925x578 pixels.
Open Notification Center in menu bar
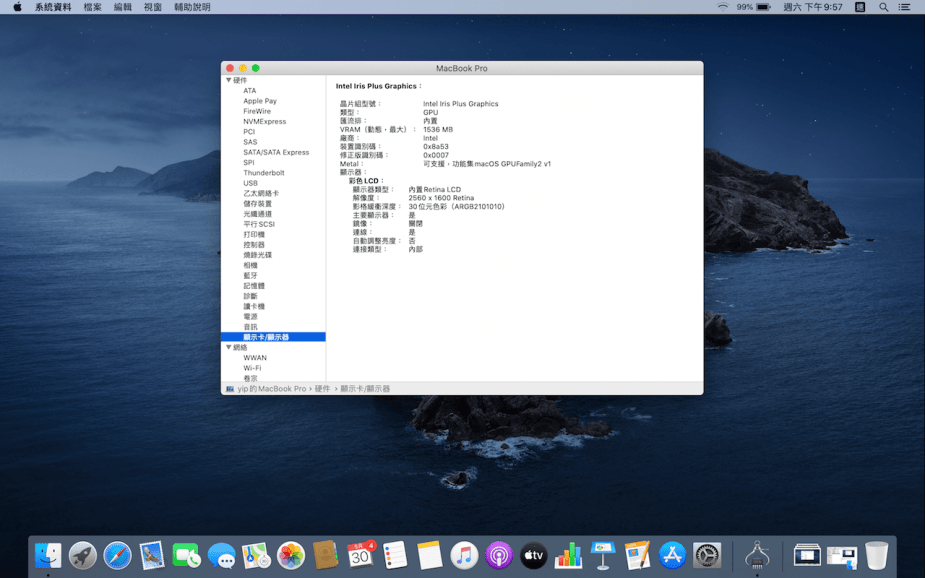pos(905,7)
